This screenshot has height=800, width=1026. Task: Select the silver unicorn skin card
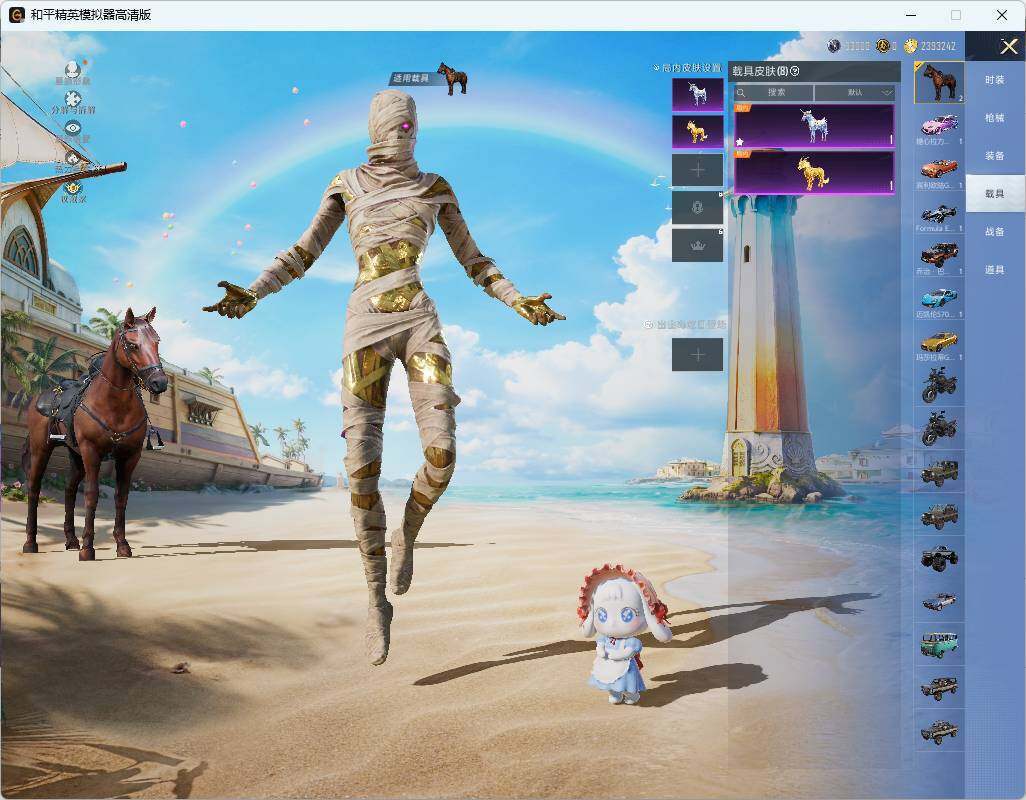(x=814, y=126)
